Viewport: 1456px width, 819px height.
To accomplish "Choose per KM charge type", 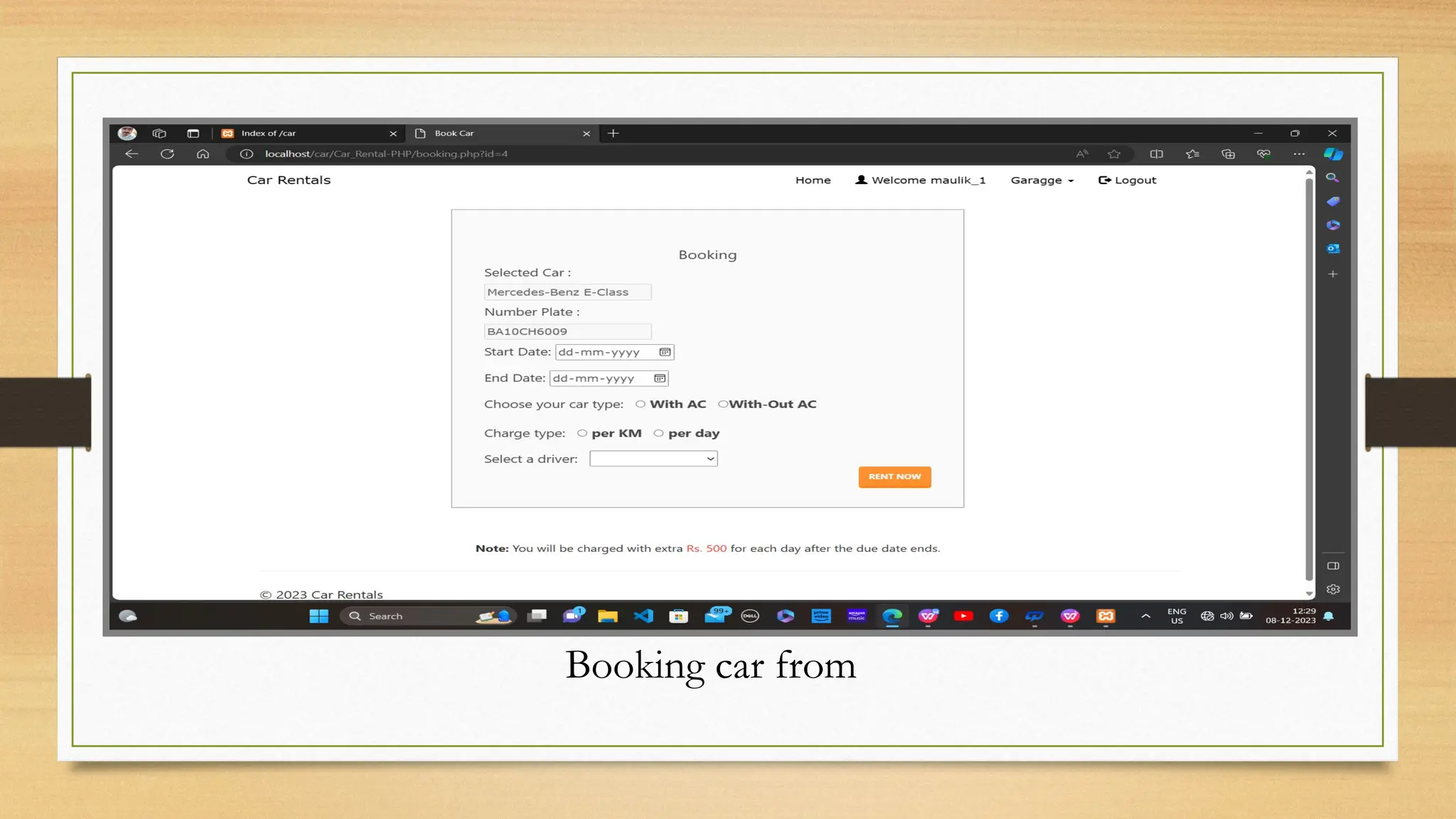I will click(x=582, y=433).
